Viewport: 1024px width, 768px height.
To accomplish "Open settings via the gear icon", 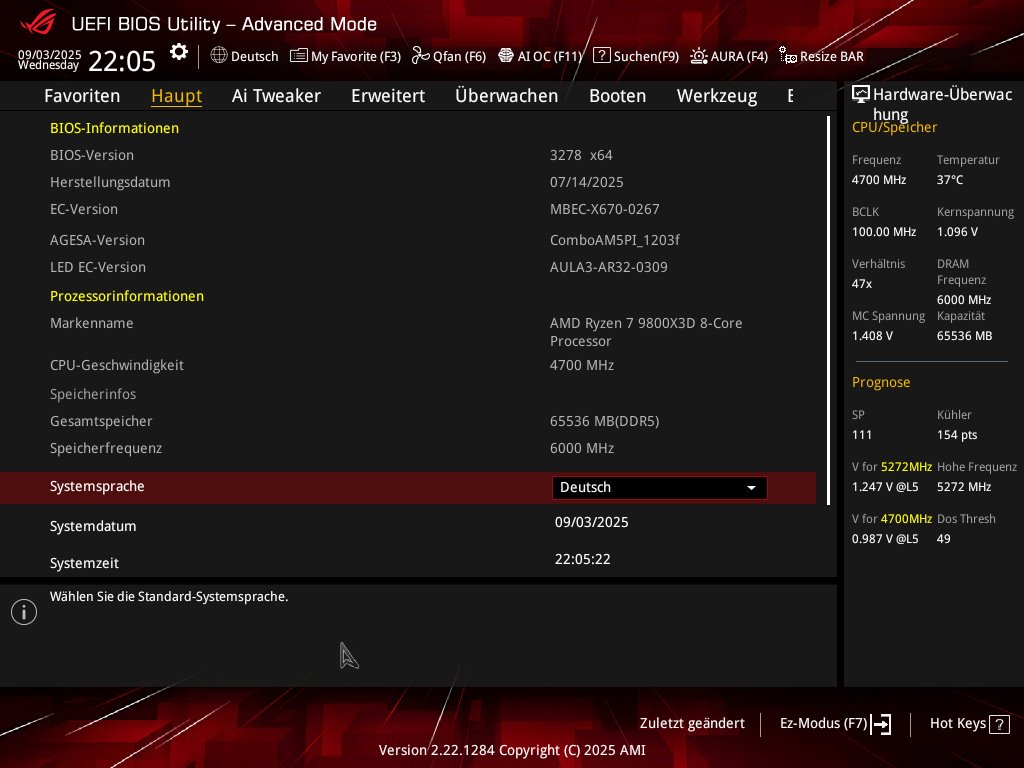I will click(x=179, y=52).
